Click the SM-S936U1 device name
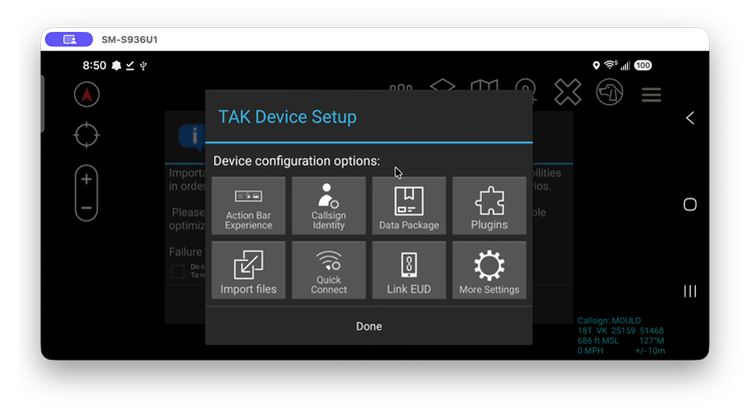This screenshot has width=750, height=414. (x=129, y=40)
